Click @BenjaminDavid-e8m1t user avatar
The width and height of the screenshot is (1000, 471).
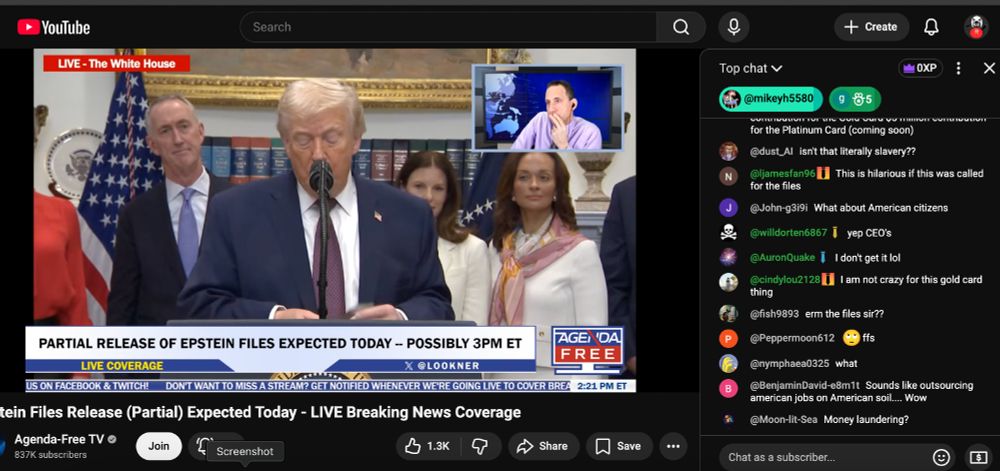point(728,388)
